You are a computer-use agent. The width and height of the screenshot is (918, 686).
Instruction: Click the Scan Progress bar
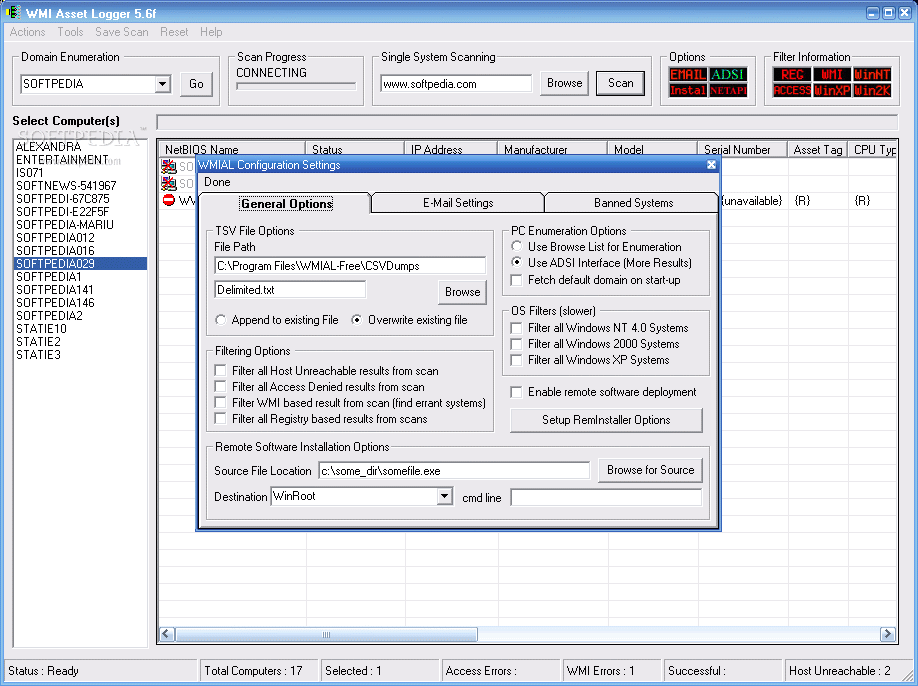pos(296,86)
